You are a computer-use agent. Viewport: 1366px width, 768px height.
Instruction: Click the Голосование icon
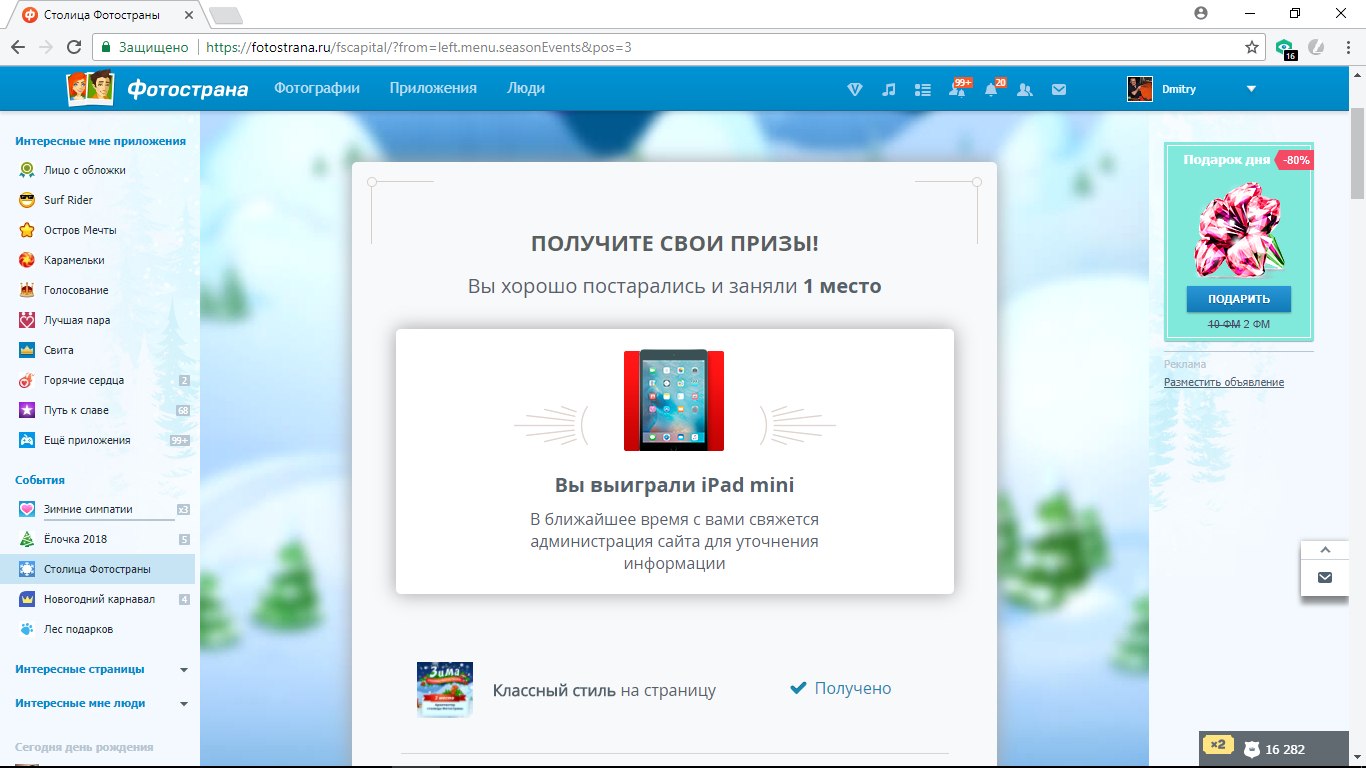click(x=27, y=290)
